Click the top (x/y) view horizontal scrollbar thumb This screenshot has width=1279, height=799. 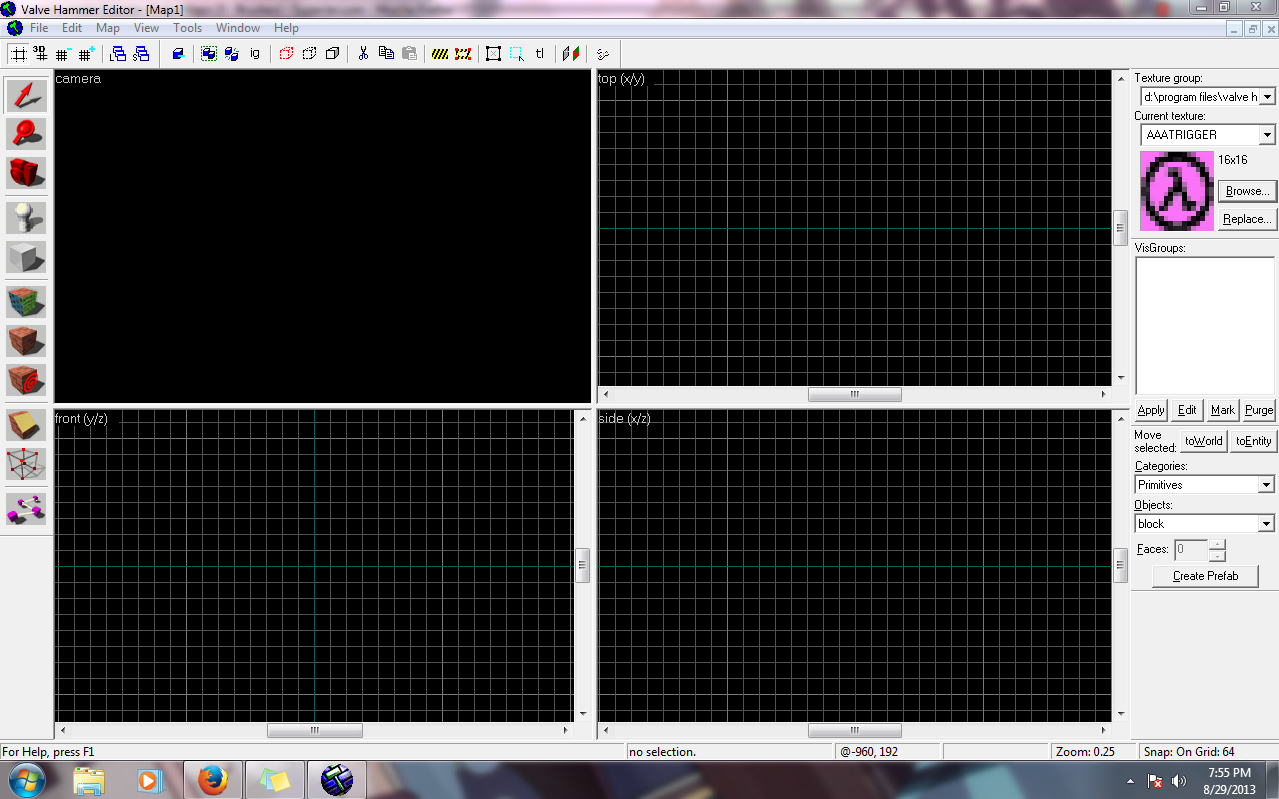point(854,394)
